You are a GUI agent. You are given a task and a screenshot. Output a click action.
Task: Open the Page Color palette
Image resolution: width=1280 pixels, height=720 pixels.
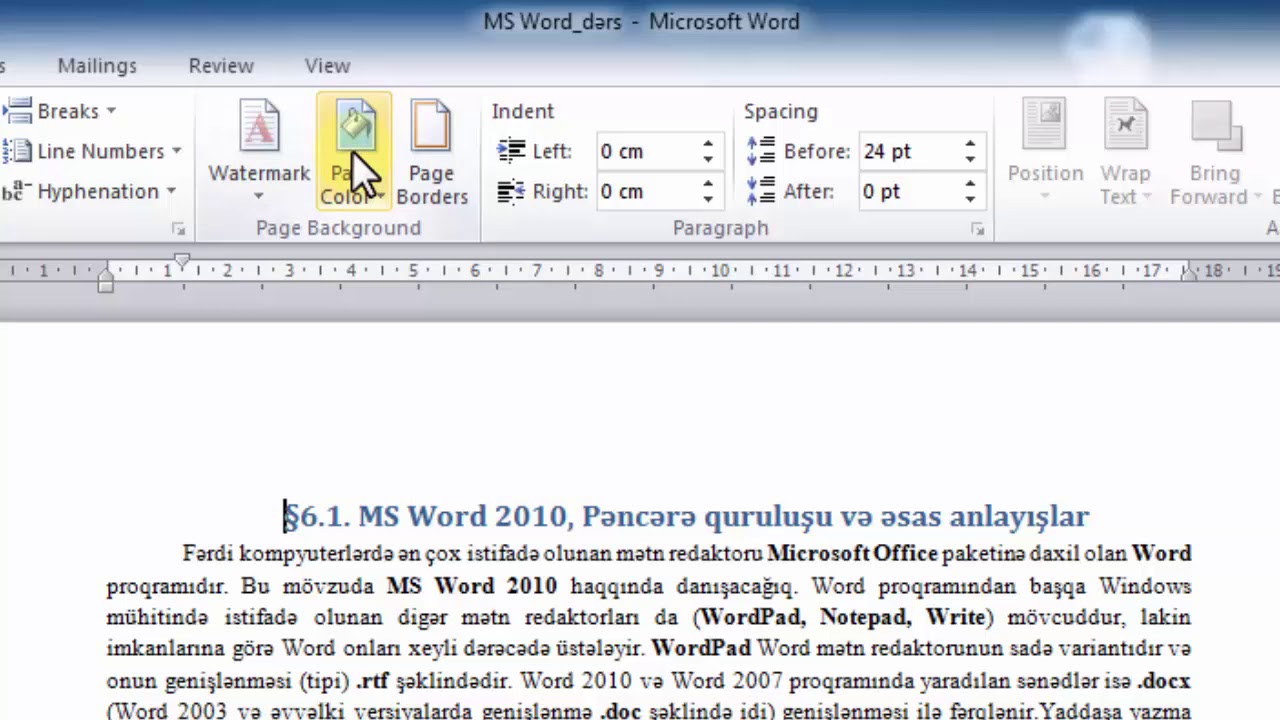click(353, 152)
